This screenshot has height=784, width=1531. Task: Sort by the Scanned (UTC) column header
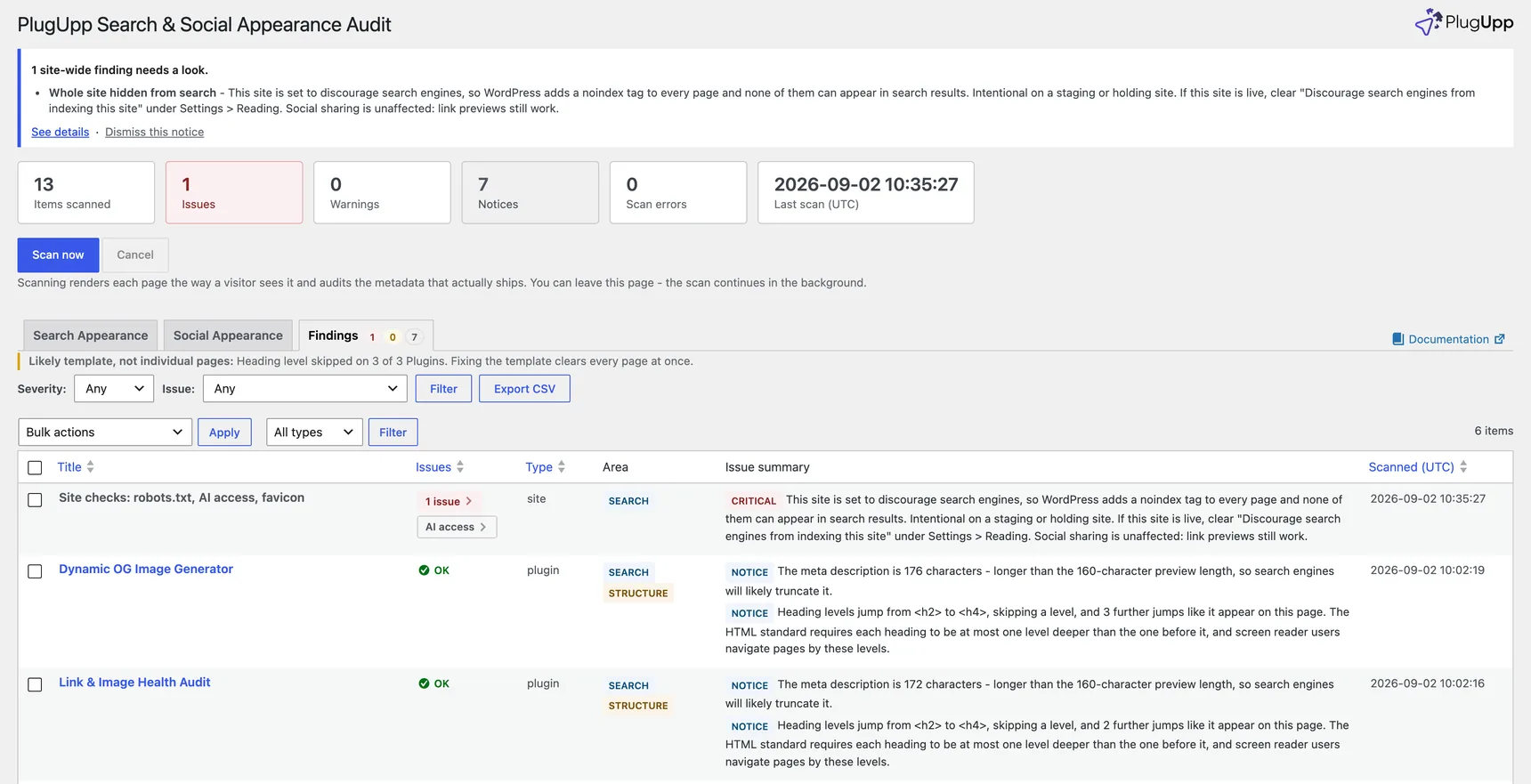(1411, 467)
